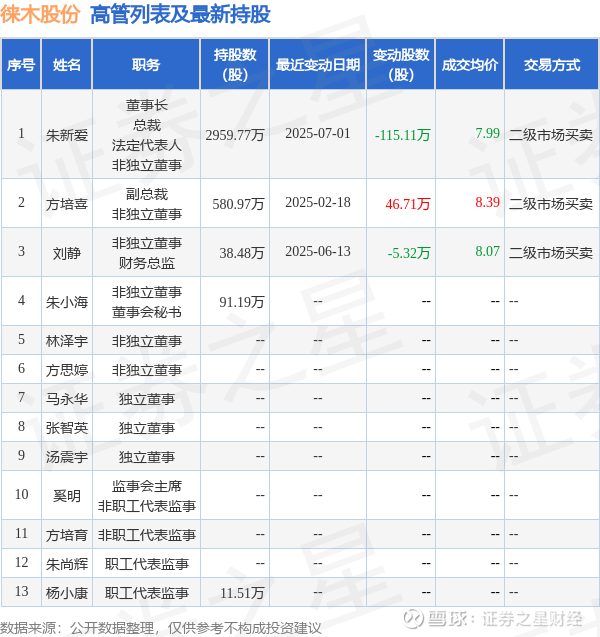The image size is (600, 637).
Task: Select the name 杨小康
Action: pyautogui.click(x=67, y=594)
